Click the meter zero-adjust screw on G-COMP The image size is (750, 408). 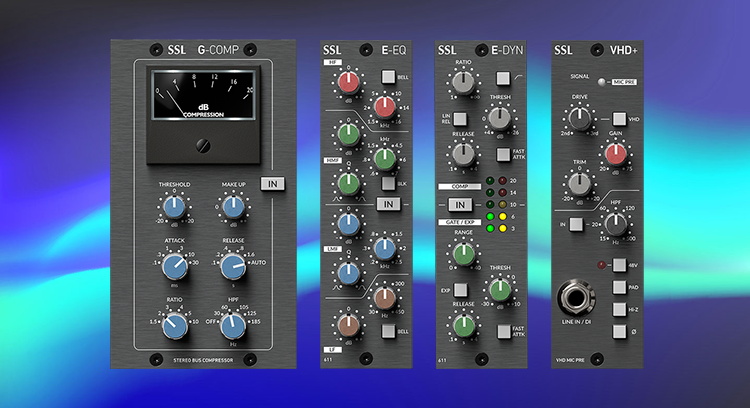coord(203,146)
